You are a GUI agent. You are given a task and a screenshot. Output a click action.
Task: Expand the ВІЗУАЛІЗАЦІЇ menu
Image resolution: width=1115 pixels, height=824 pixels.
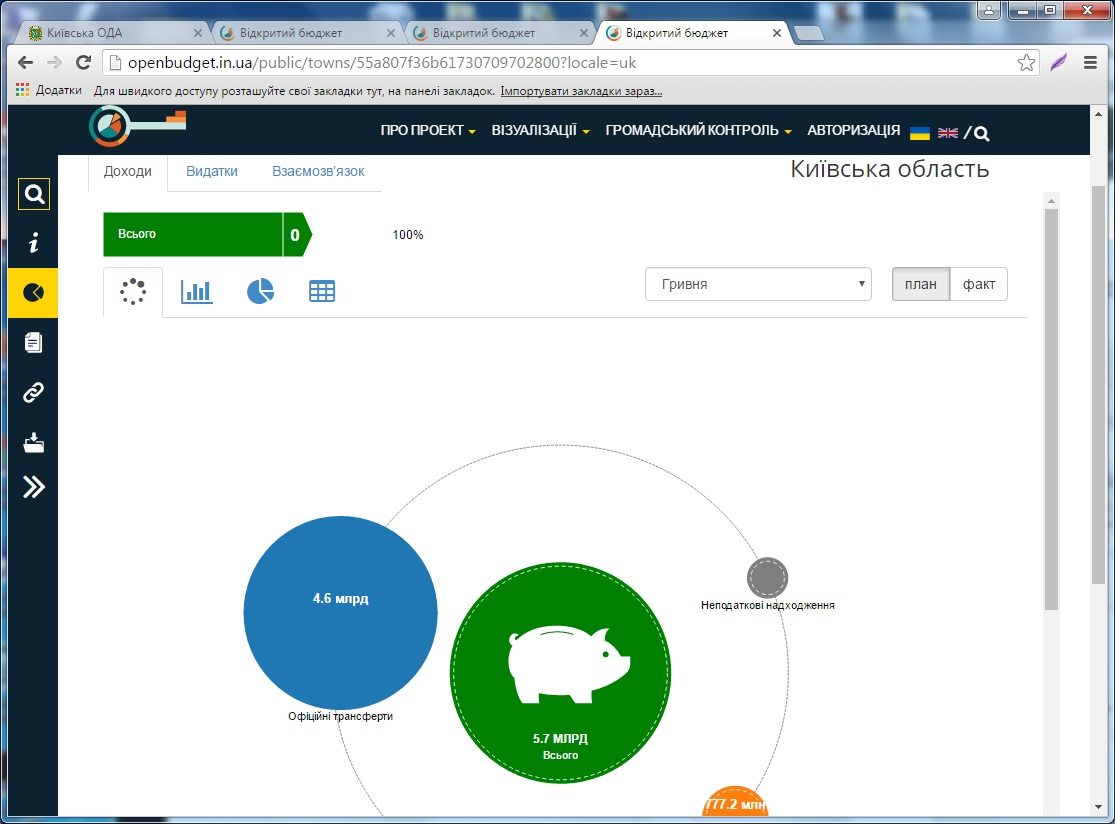click(540, 130)
